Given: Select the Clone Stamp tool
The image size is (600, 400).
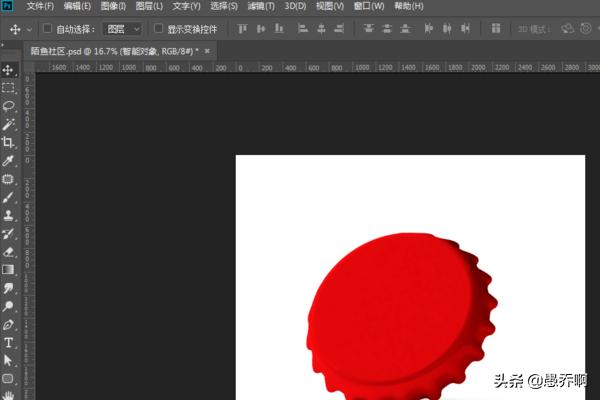Looking at the screenshot, I should [8, 215].
